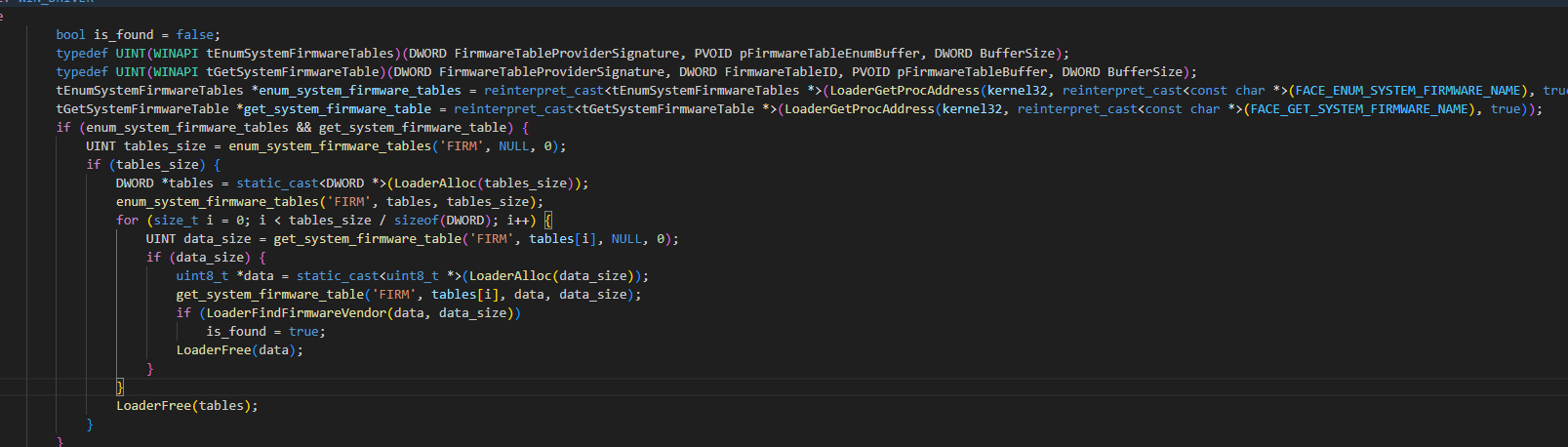Place cursor on LoaderFree(data) call

(239, 350)
